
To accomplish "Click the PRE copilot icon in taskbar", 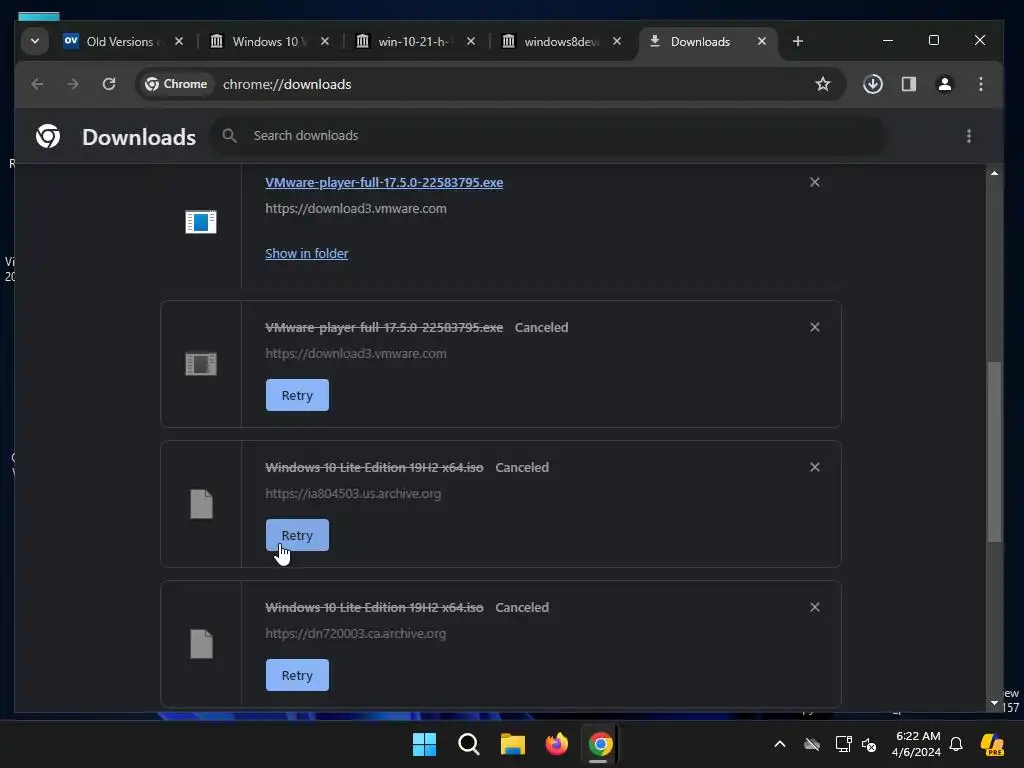I will 992,744.
